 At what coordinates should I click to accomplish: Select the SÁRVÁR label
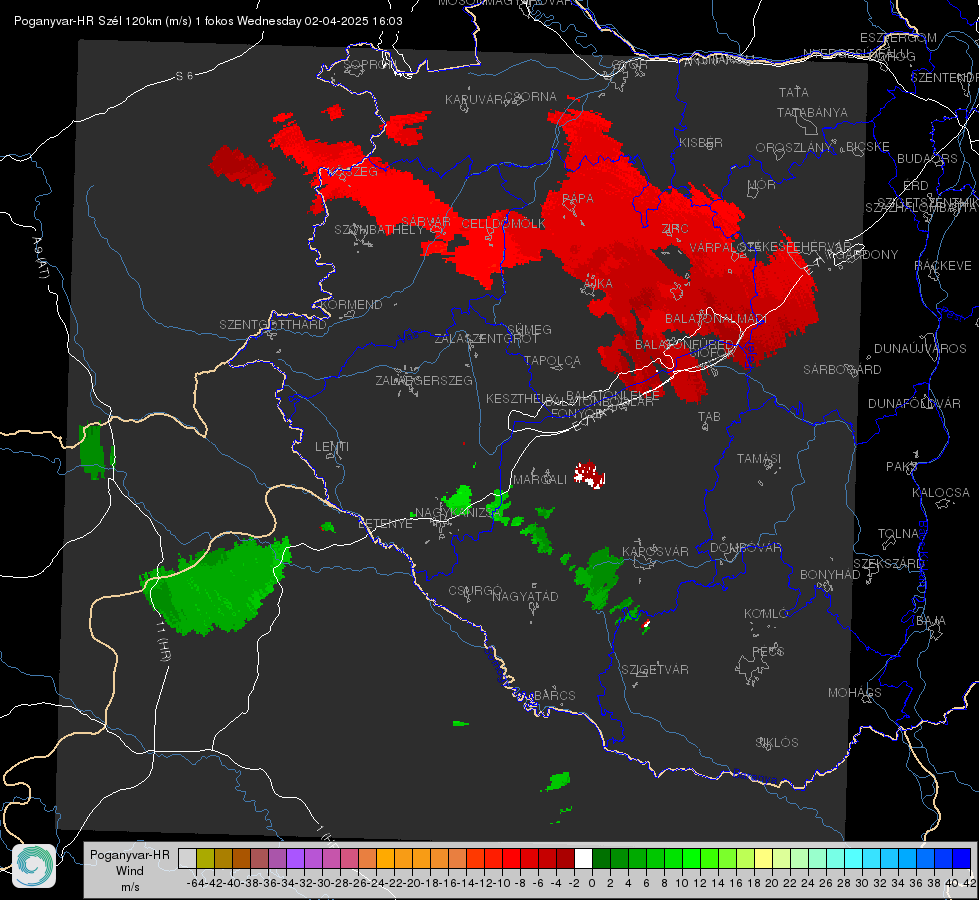point(426,222)
